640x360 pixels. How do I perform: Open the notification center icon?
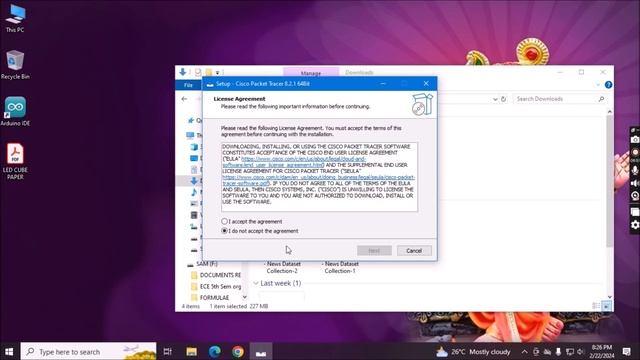[x=627, y=351]
